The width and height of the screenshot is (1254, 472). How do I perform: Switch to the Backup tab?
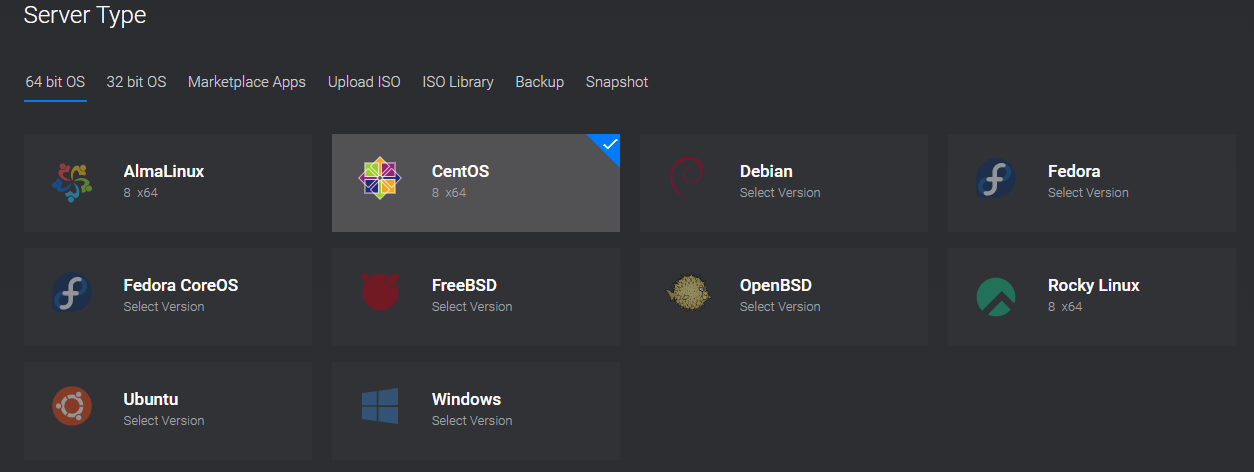(540, 82)
